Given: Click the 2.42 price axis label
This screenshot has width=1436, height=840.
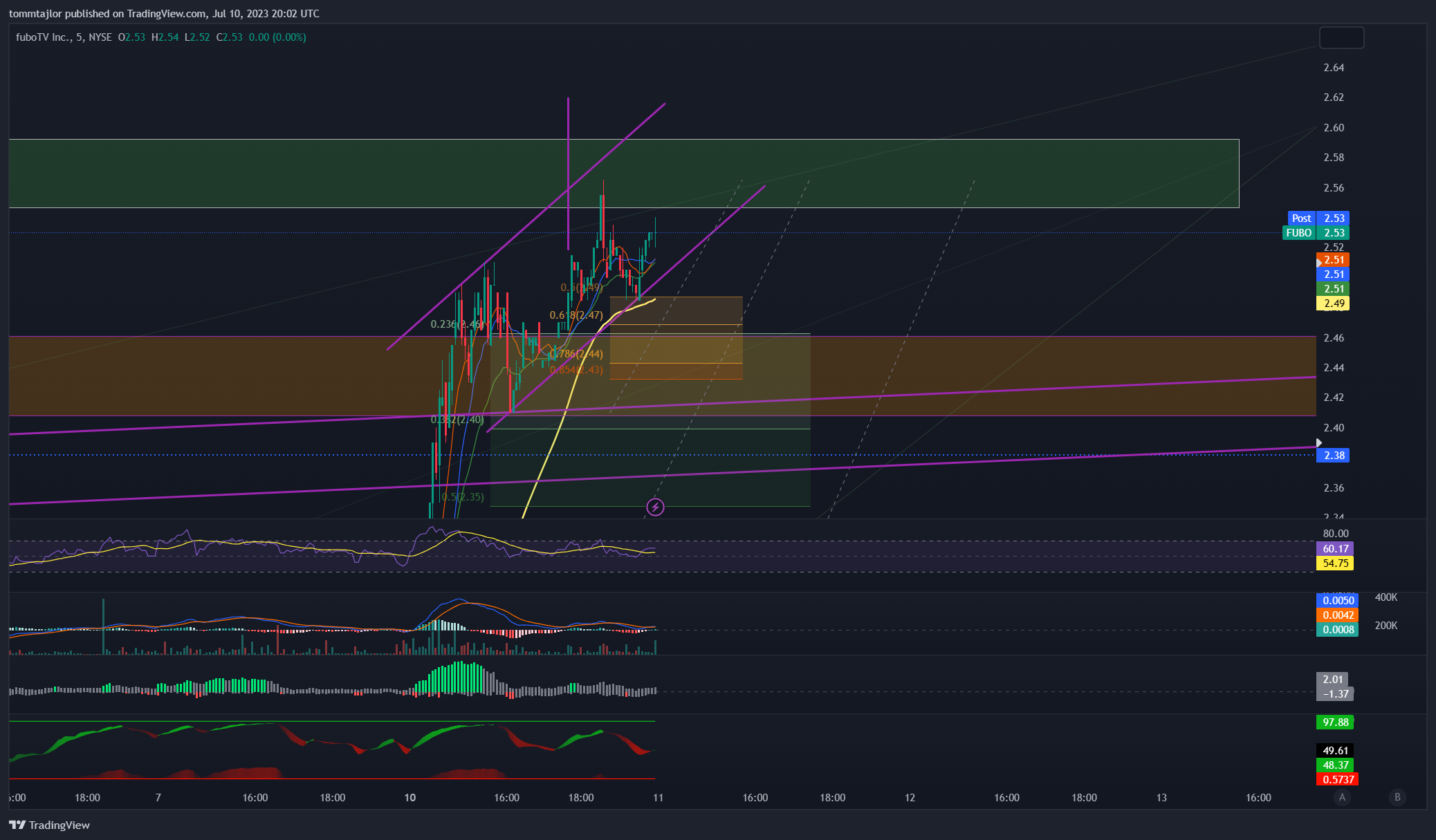Looking at the screenshot, I should point(1334,398).
